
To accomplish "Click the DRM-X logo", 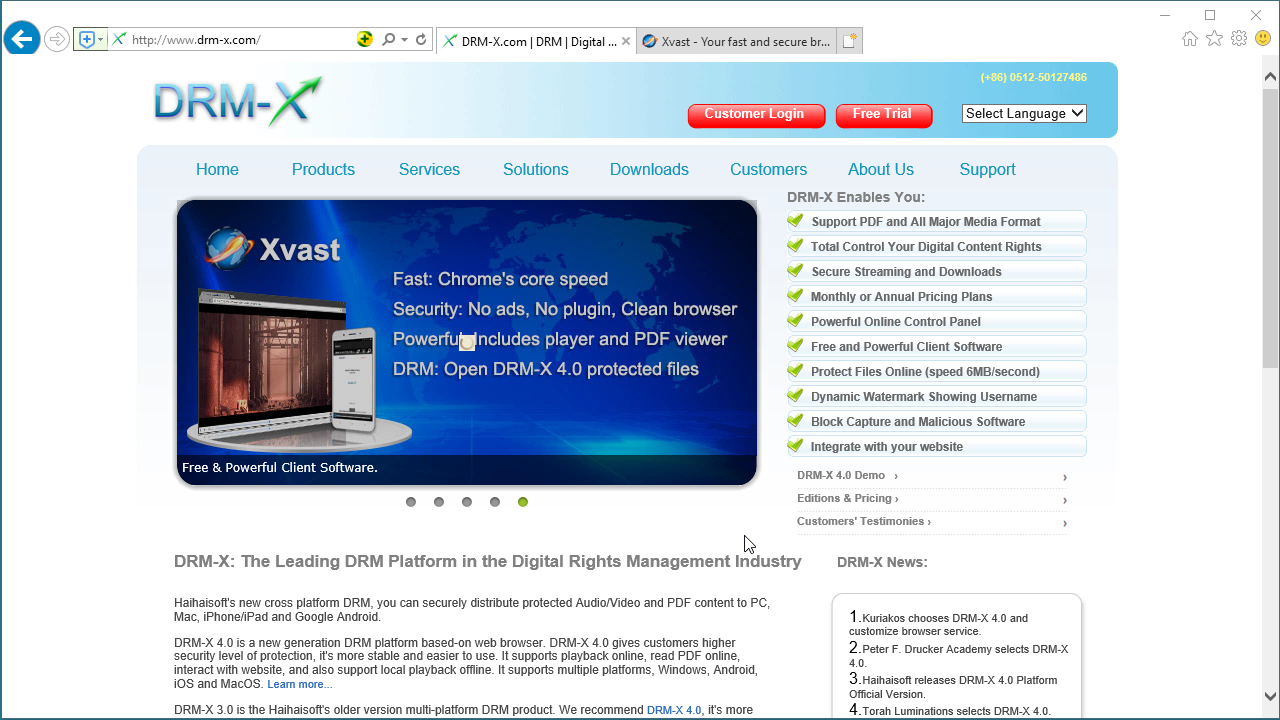I will point(237,101).
